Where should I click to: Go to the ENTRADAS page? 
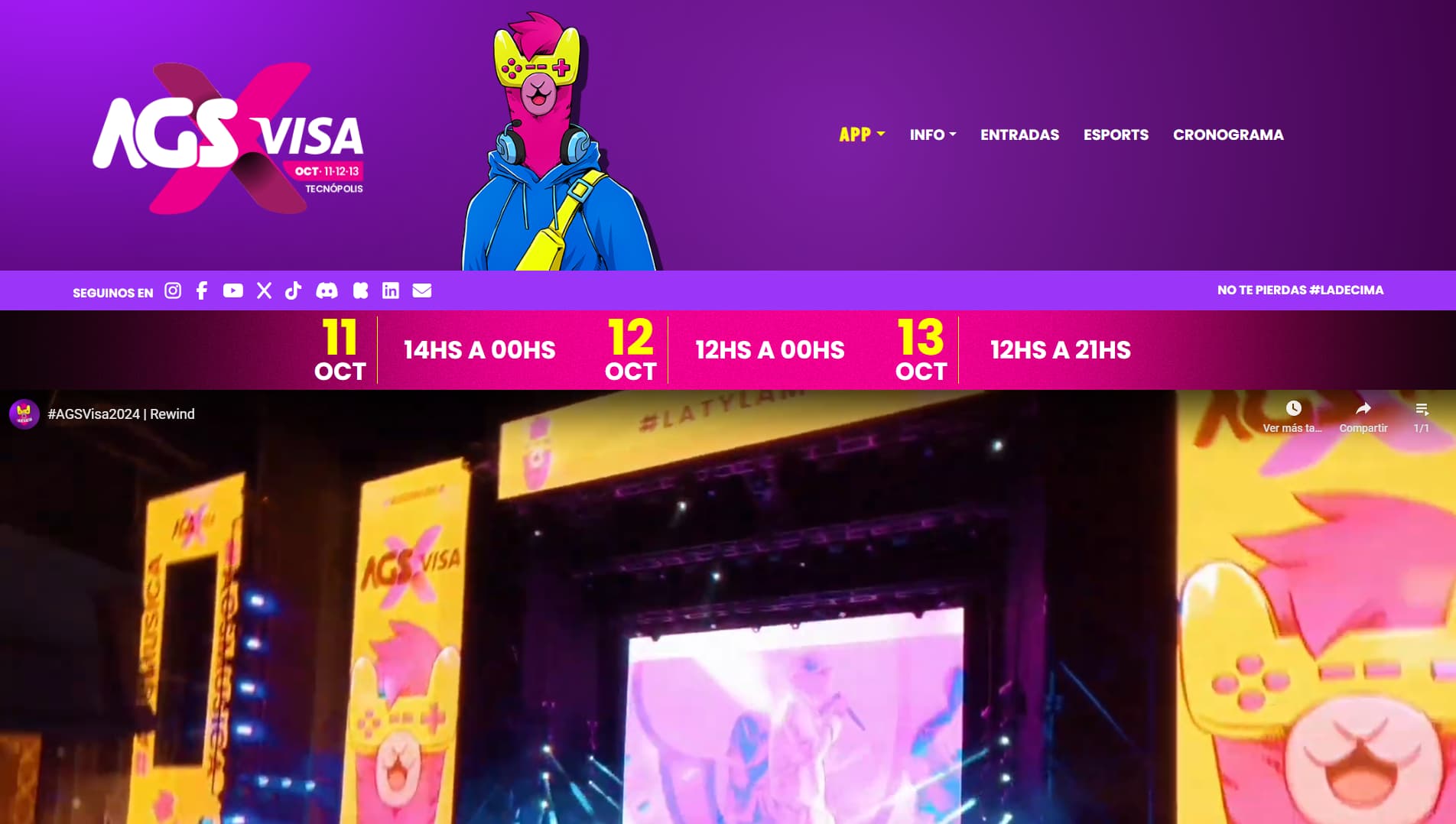pyautogui.click(x=1019, y=135)
